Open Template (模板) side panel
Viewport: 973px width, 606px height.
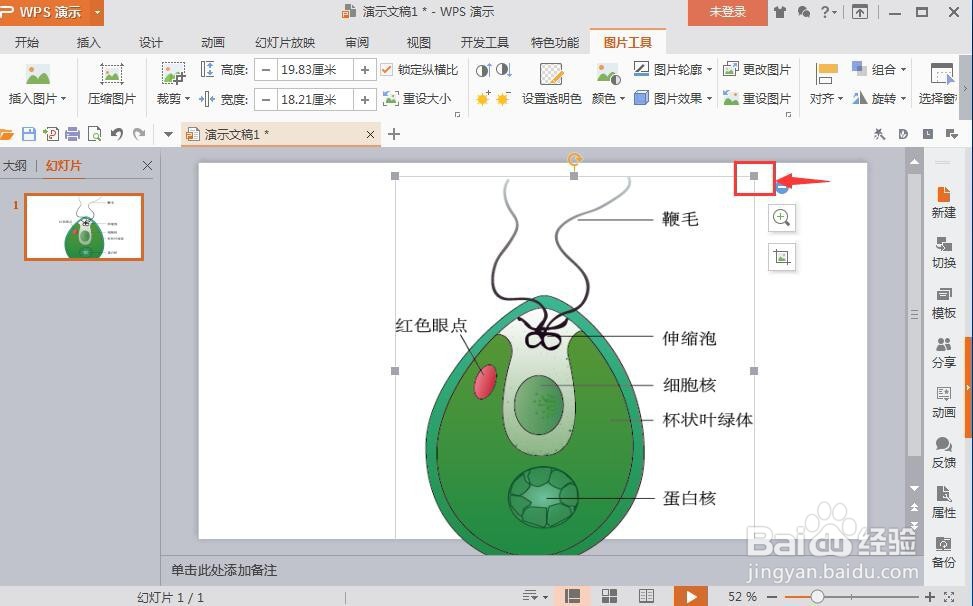point(943,303)
